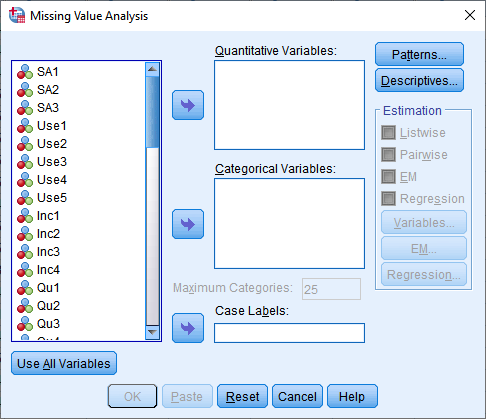Enable the Listwise estimation checkbox

(x=388, y=133)
